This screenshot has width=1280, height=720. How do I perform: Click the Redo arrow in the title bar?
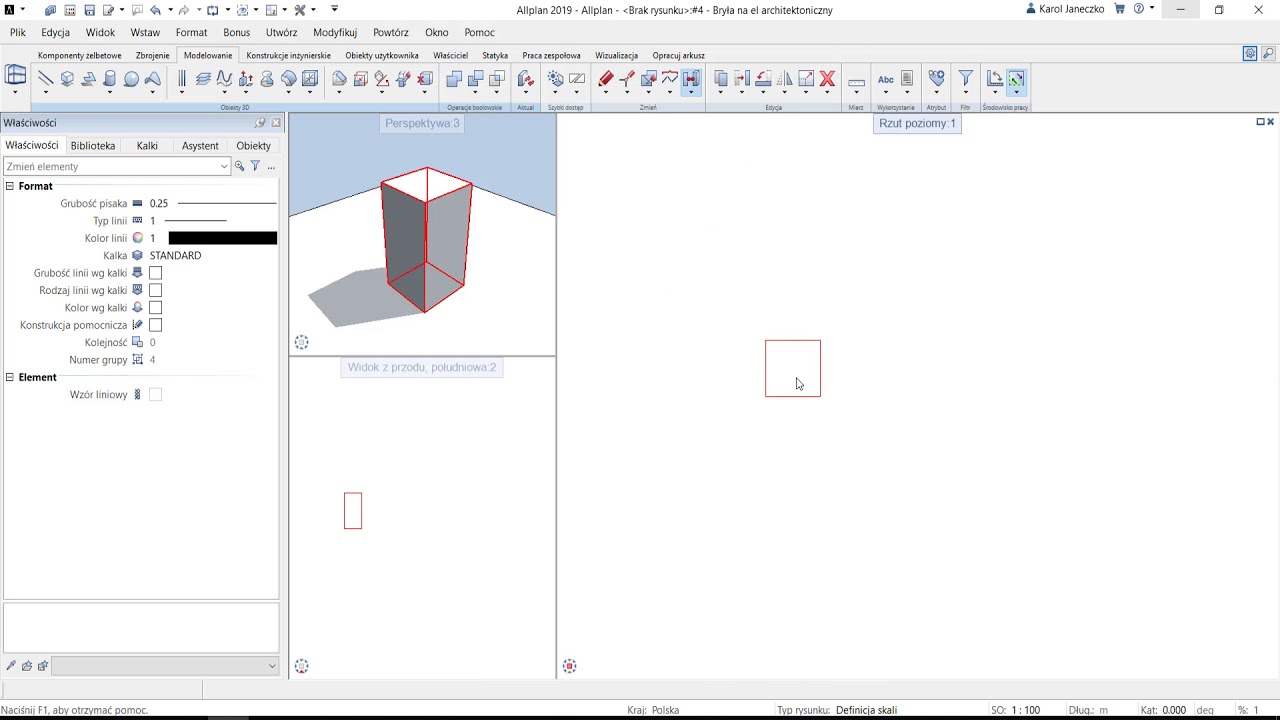(184, 10)
